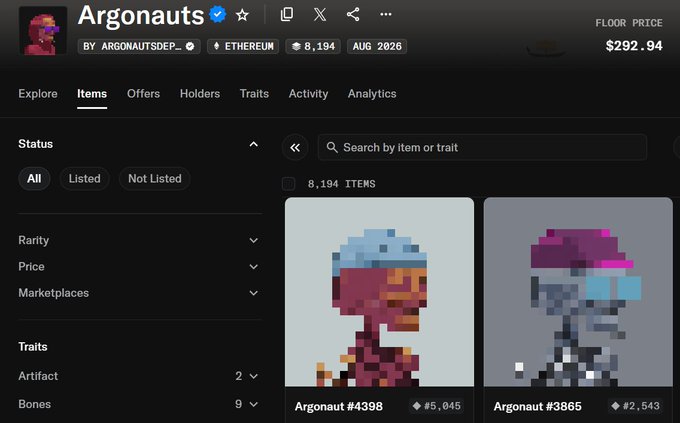Screen dimensions: 680x423
Task: Expand the Artifact trait filter
Action: click(x=140, y=376)
